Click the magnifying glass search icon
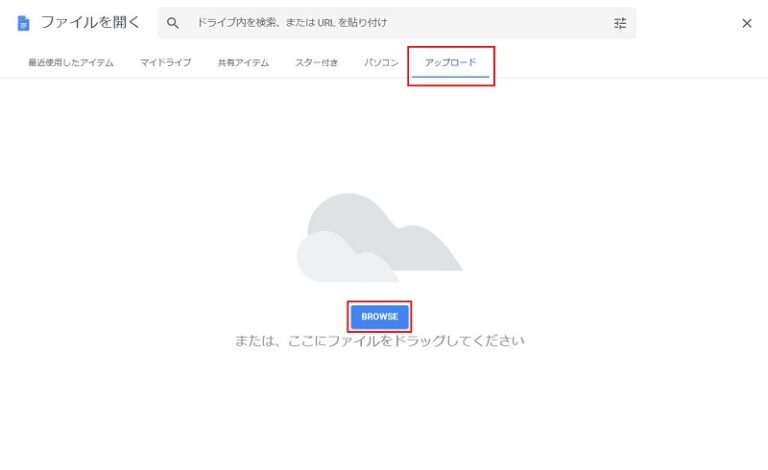 (x=173, y=23)
